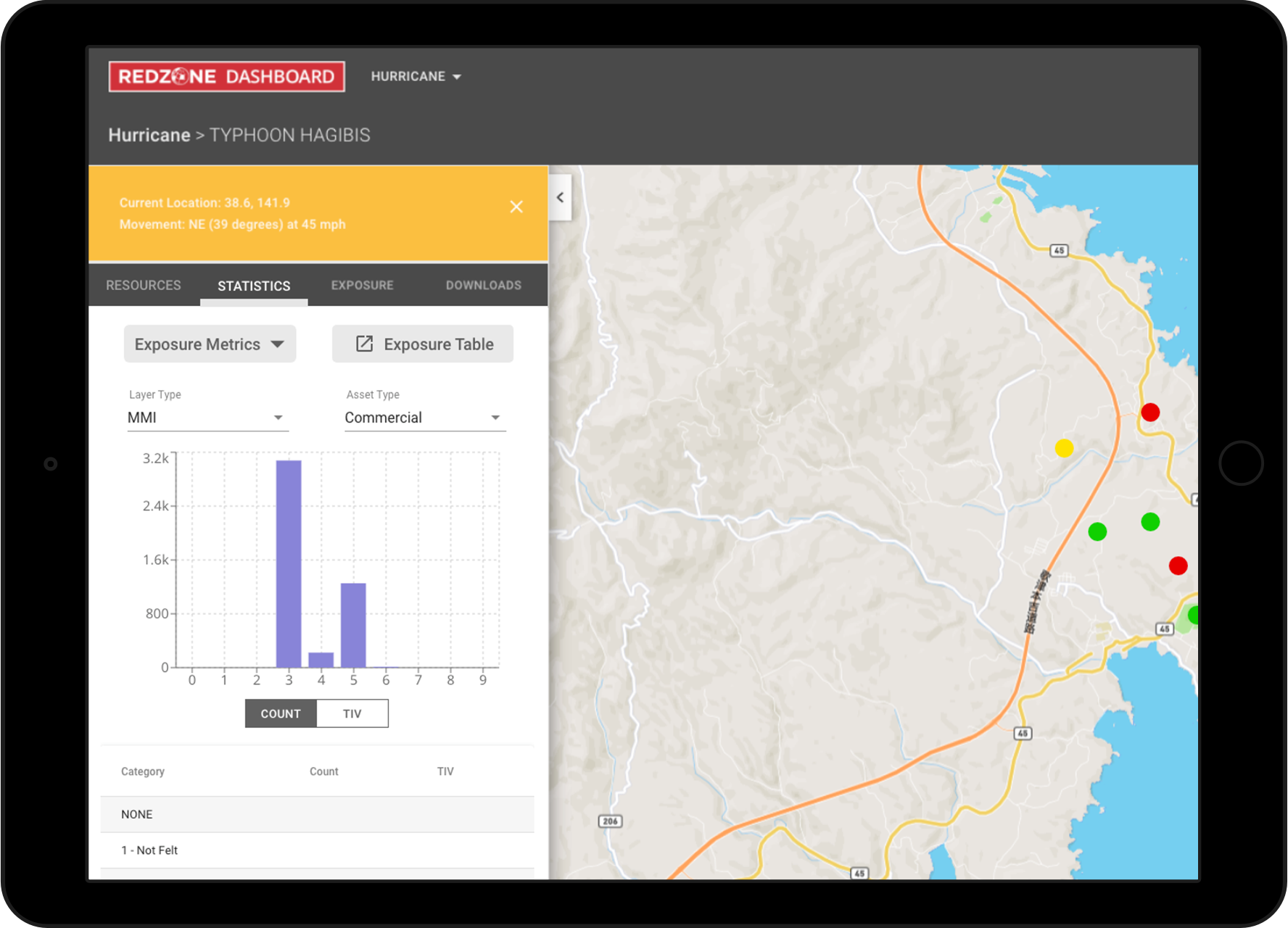Select the '1 - Not Felt' row
This screenshot has height=928, width=1288.
(318, 850)
